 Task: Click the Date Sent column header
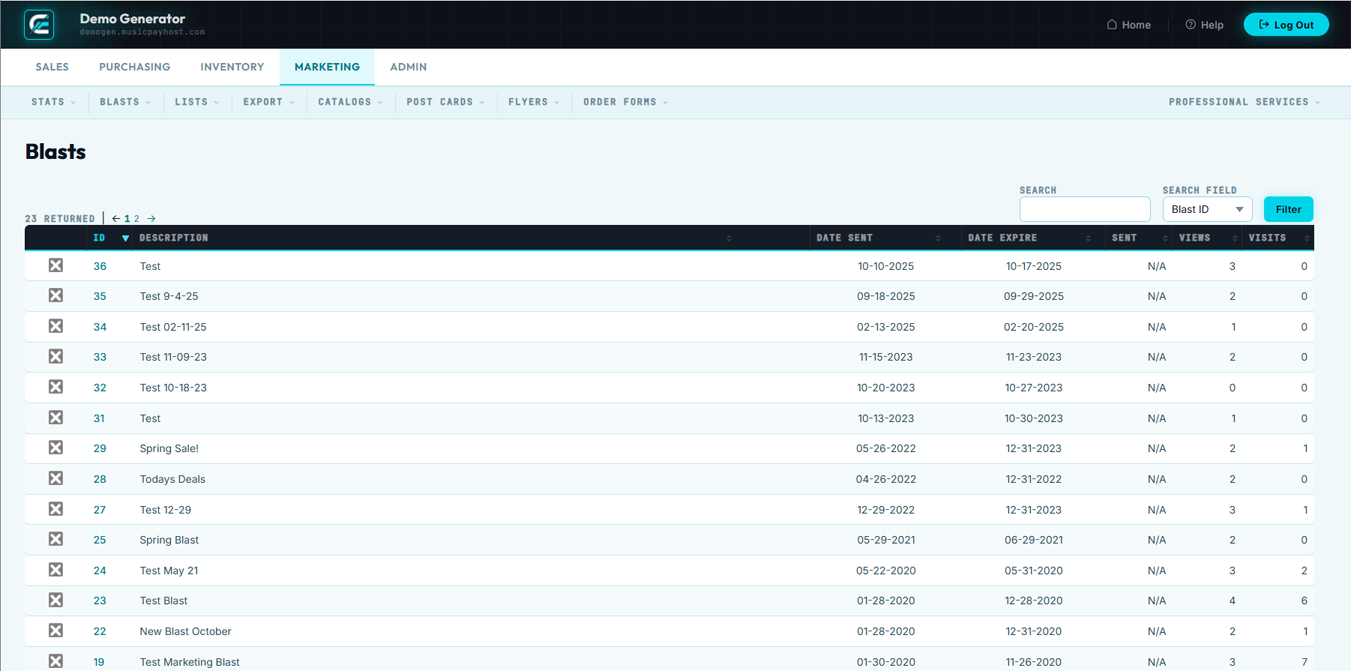pos(844,238)
